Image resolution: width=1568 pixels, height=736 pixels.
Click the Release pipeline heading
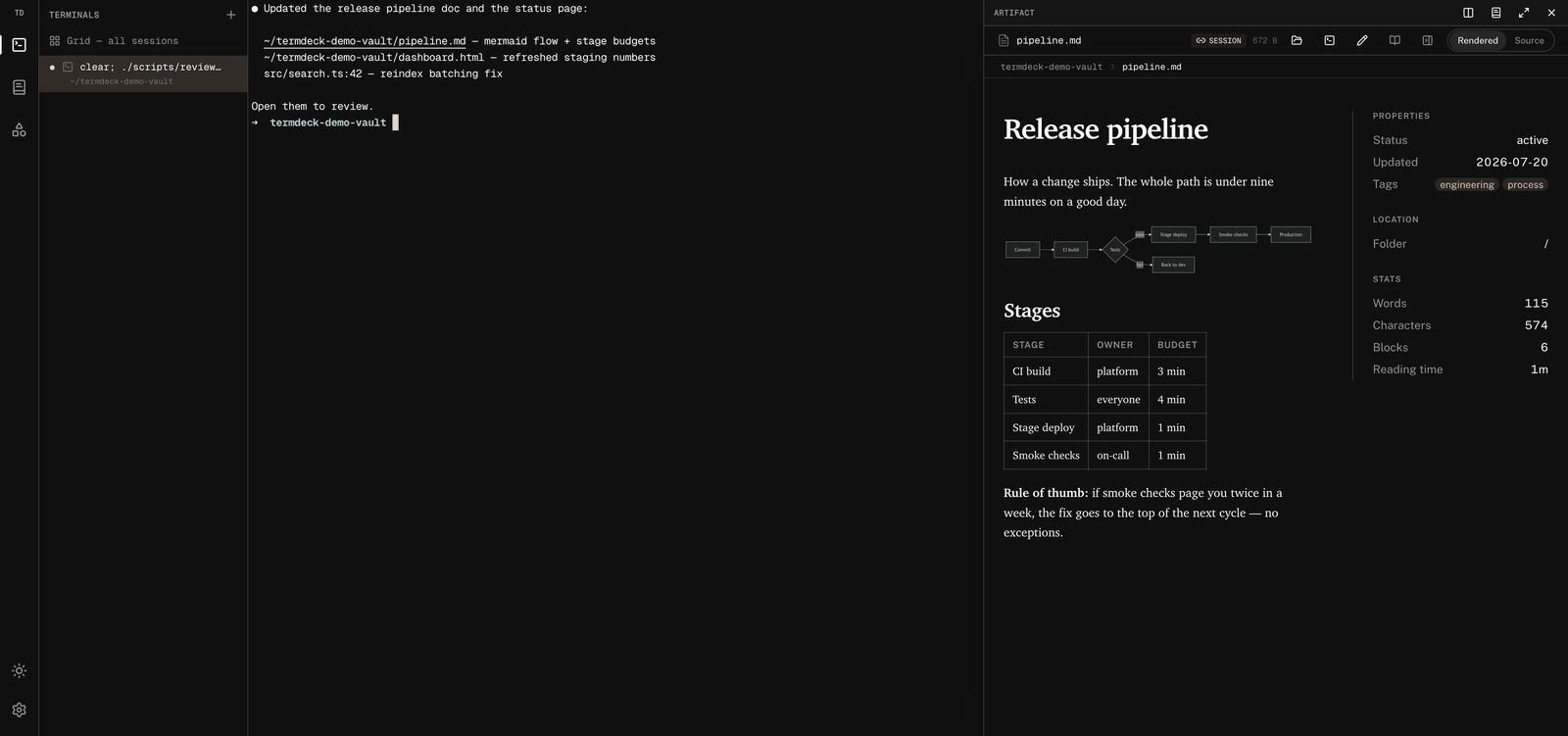pyautogui.click(x=1105, y=129)
